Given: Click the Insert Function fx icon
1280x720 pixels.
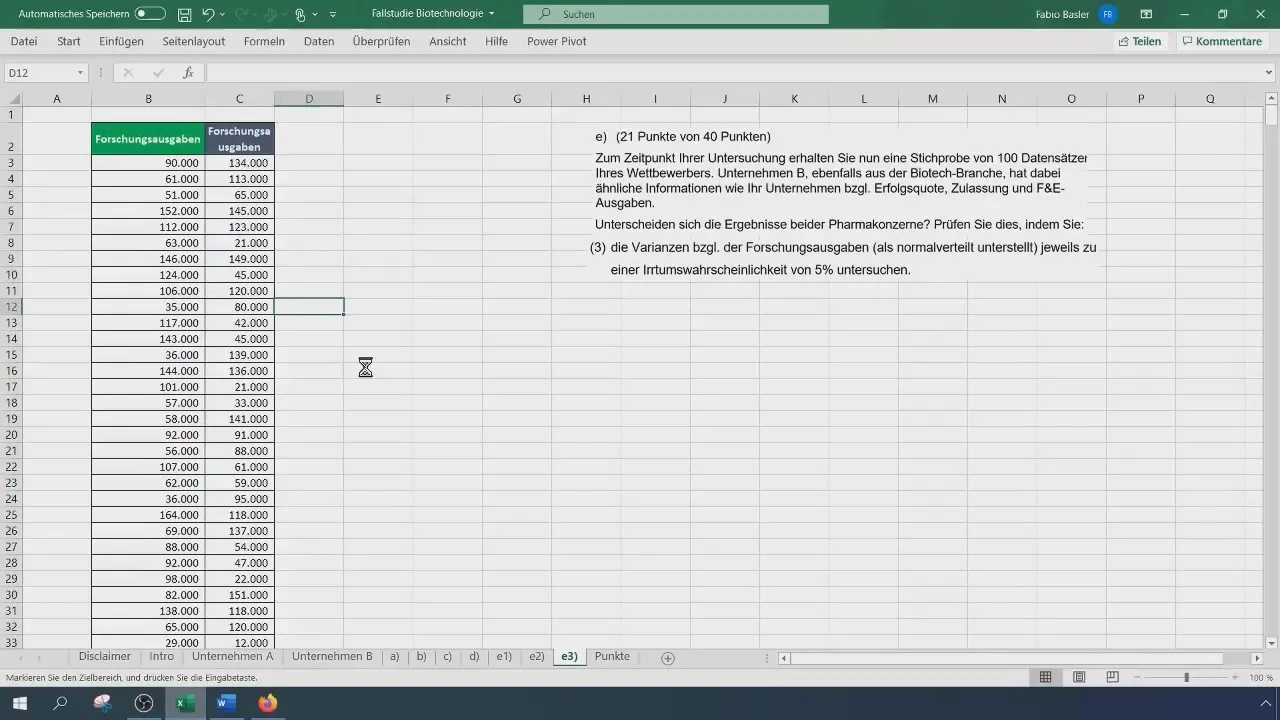Looking at the screenshot, I should click(188, 73).
